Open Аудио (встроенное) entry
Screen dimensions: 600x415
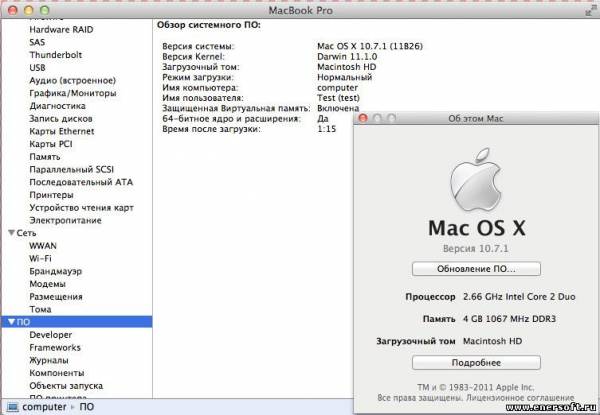coord(72,80)
